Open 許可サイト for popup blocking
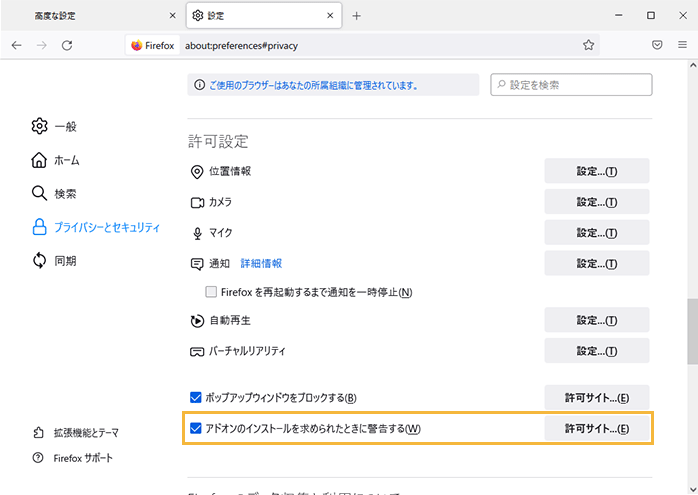Viewport: 698px width, 495px height. 596,398
